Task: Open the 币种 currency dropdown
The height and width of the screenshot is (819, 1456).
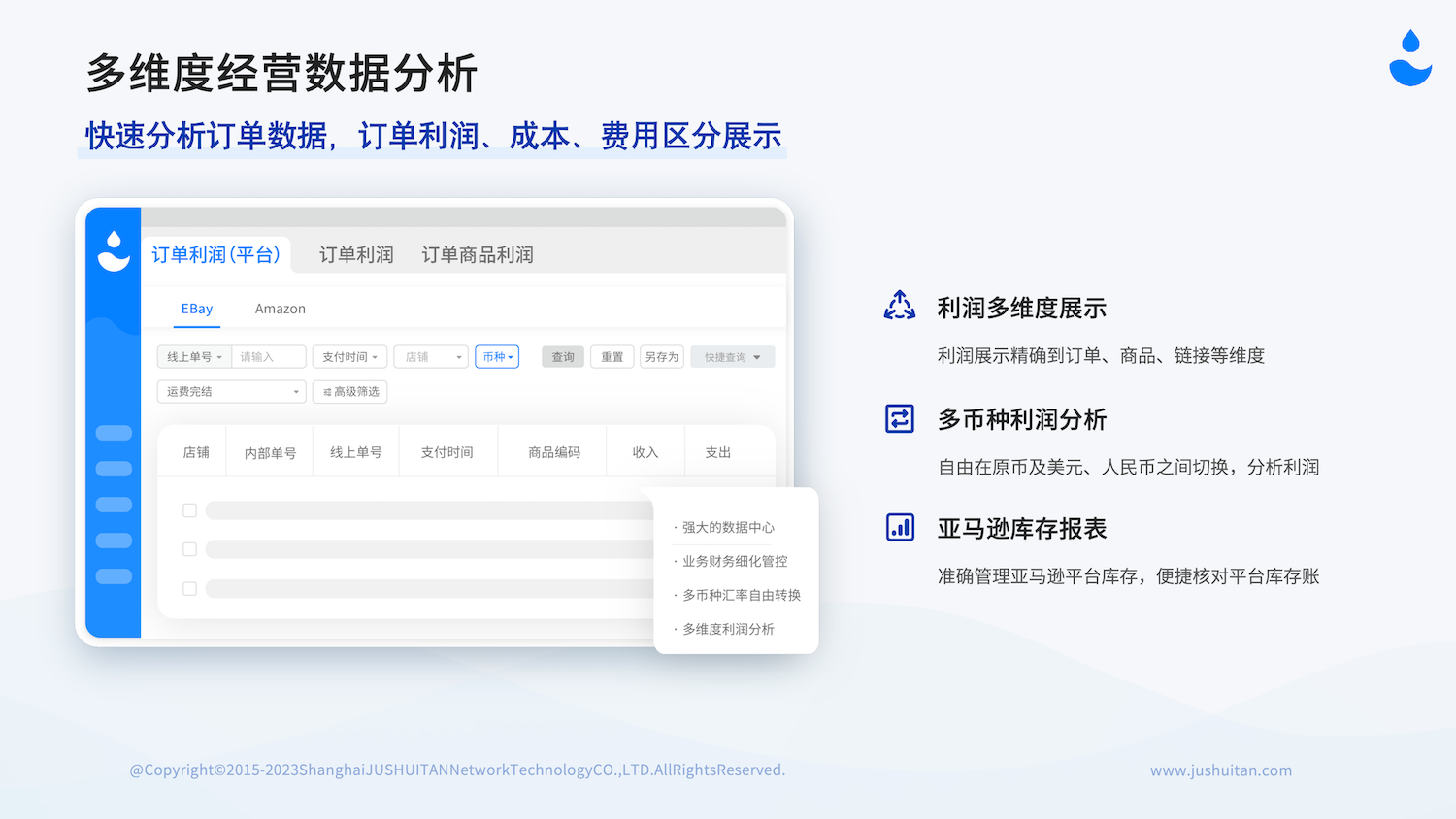Action: (x=497, y=357)
